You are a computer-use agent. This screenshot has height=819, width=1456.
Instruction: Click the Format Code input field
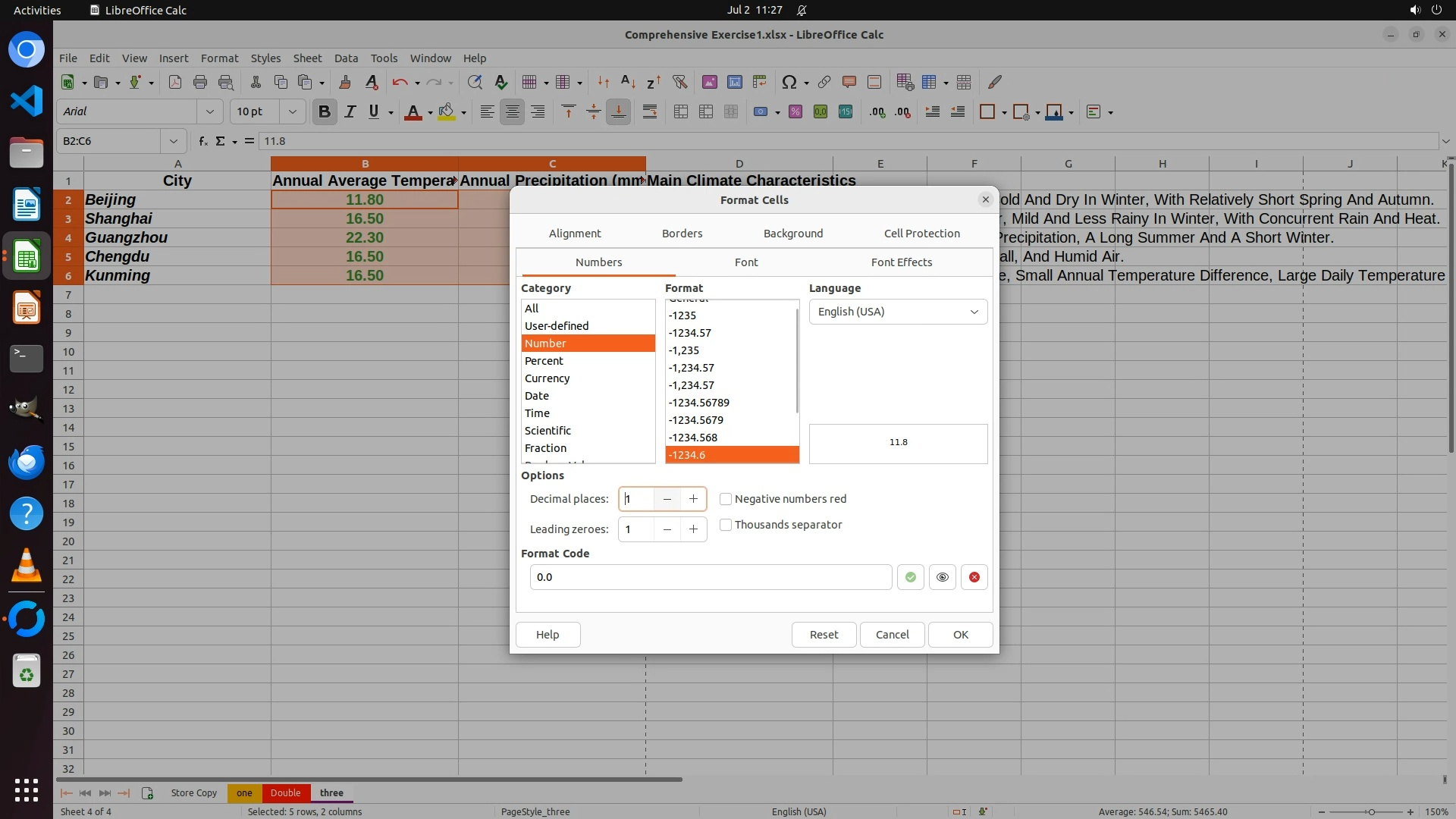(x=710, y=577)
